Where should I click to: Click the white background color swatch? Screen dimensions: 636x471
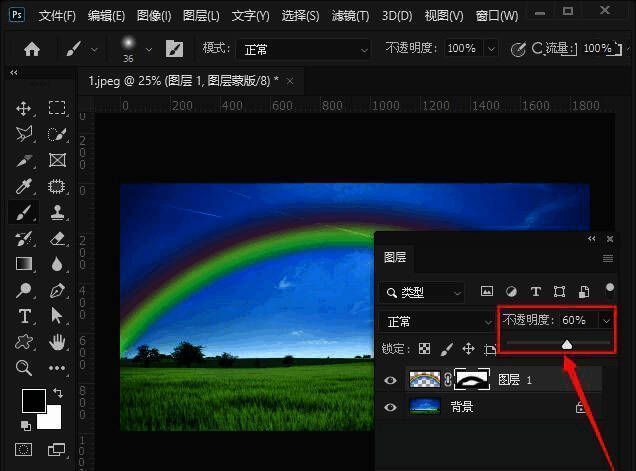tap(52, 419)
